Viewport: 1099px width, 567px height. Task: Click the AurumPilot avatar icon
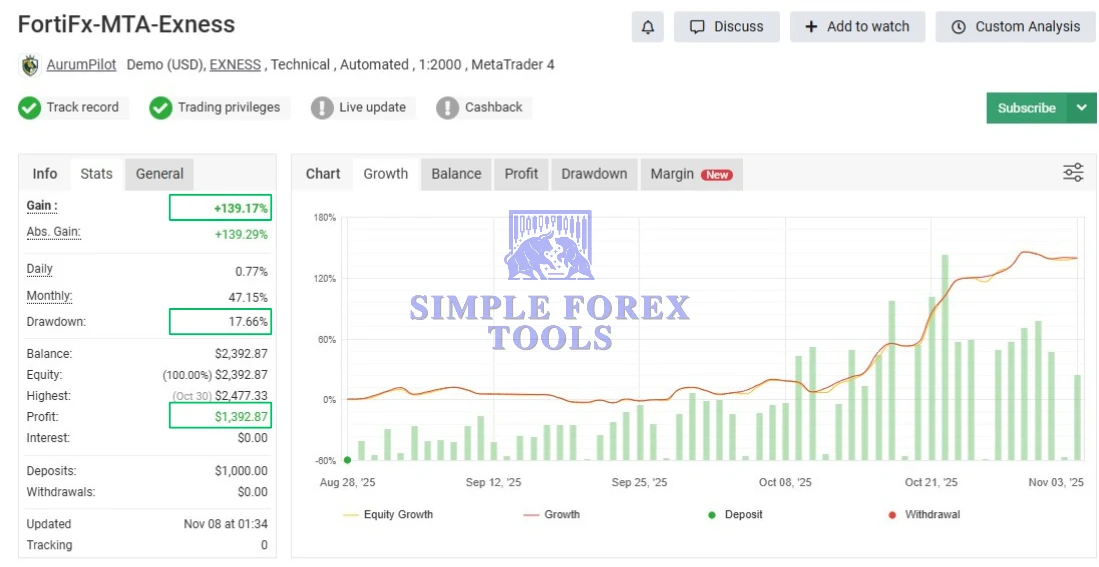click(30, 66)
